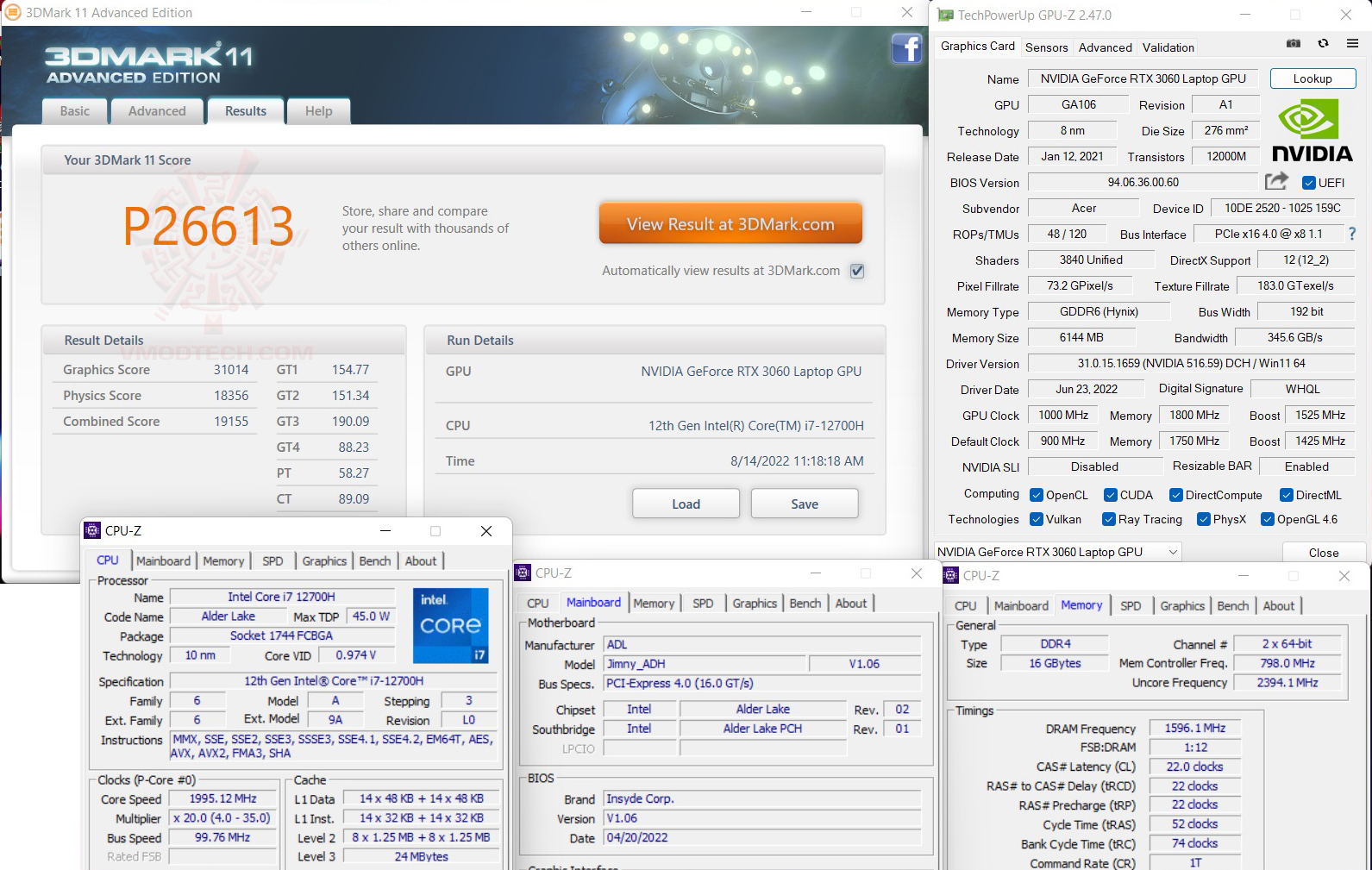Switch to the Basic tab in 3DMark
This screenshot has height=870, width=1372.
(x=75, y=111)
